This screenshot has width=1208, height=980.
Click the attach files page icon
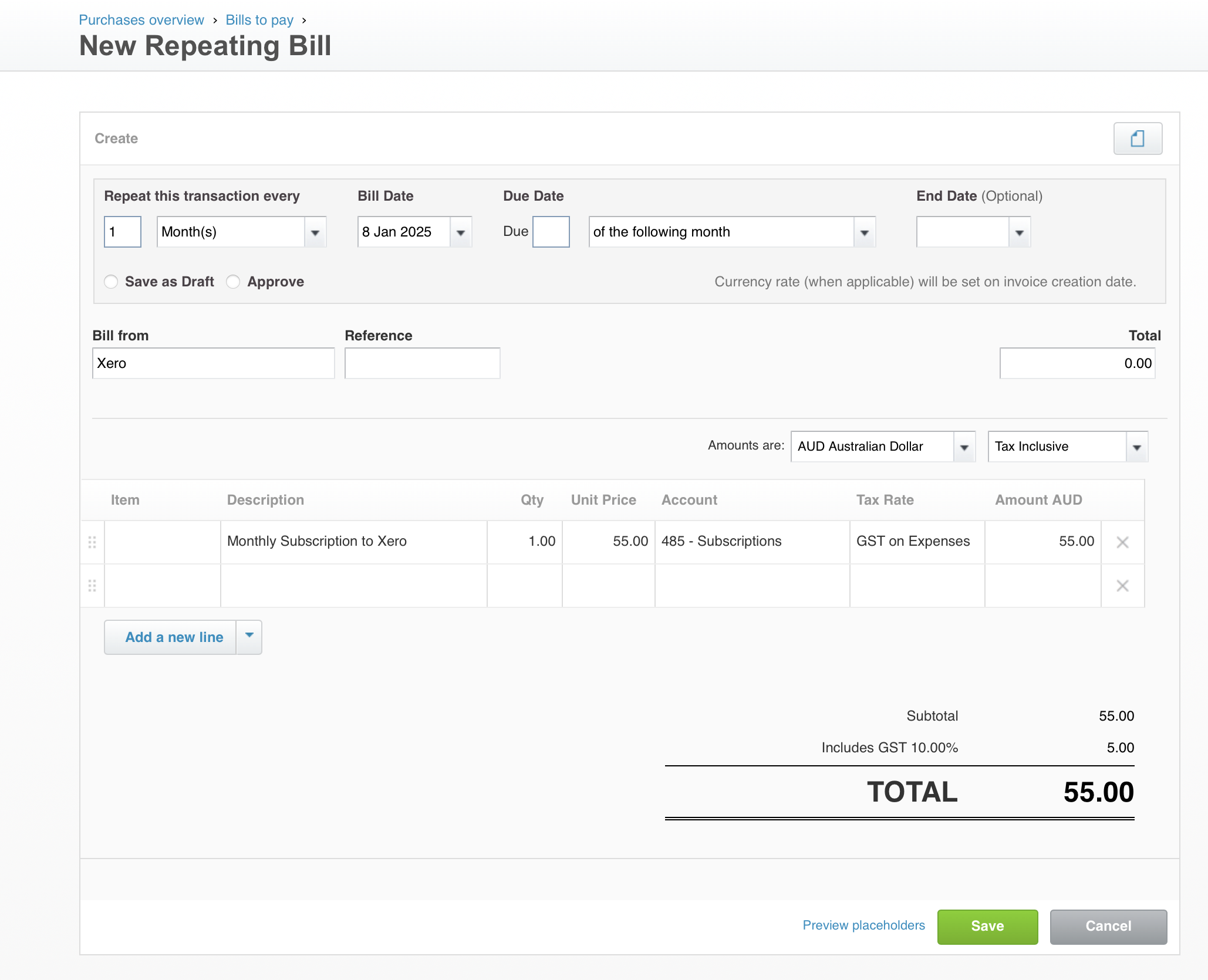click(x=1137, y=138)
